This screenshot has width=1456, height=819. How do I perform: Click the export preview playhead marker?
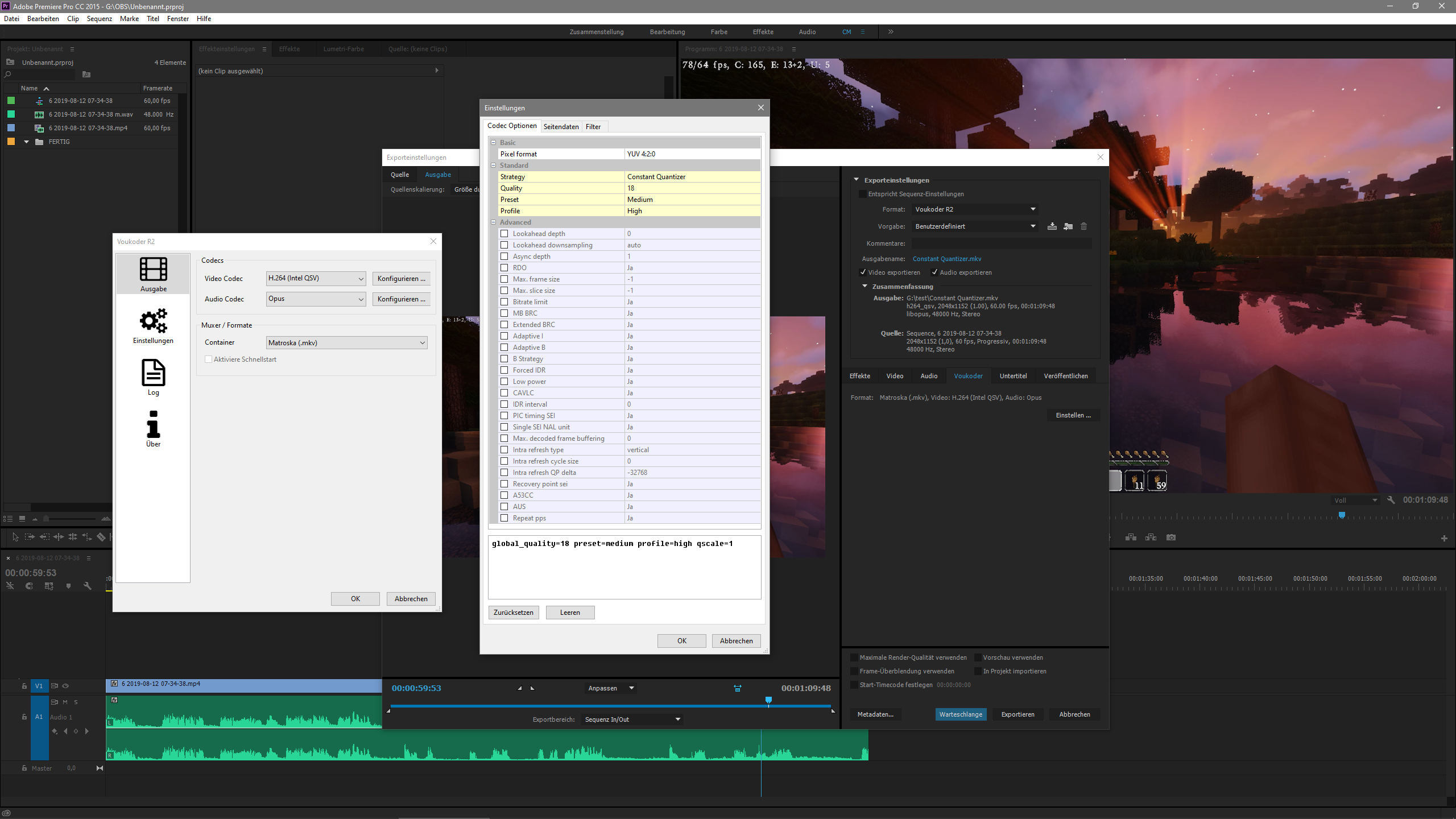(x=768, y=700)
